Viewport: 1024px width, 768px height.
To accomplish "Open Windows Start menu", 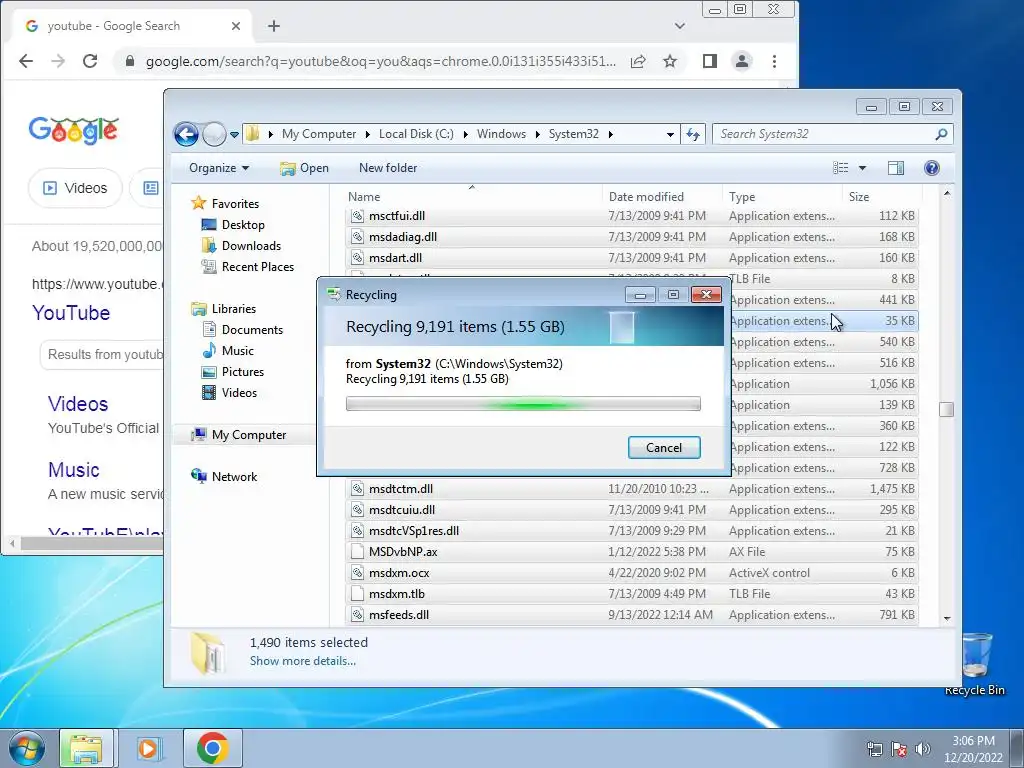I will pyautogui.click(x=26, y=748).
